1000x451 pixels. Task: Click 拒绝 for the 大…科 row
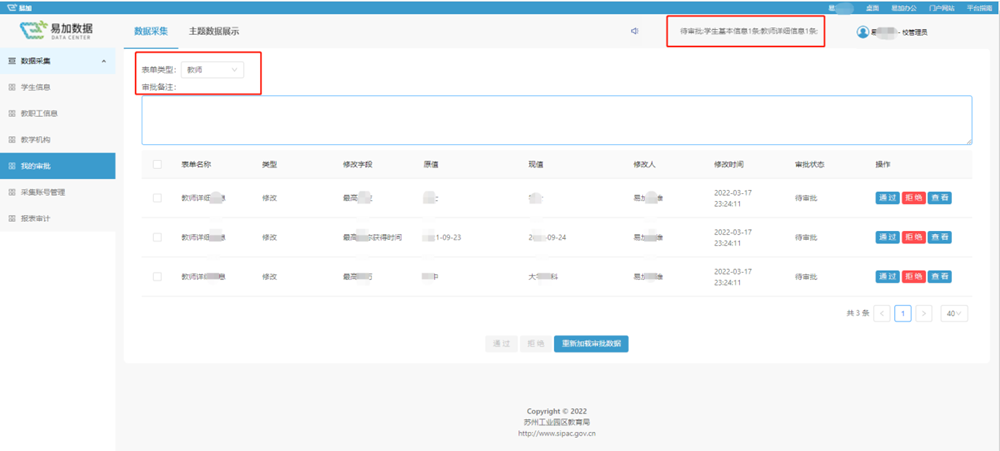click(913, 277)
